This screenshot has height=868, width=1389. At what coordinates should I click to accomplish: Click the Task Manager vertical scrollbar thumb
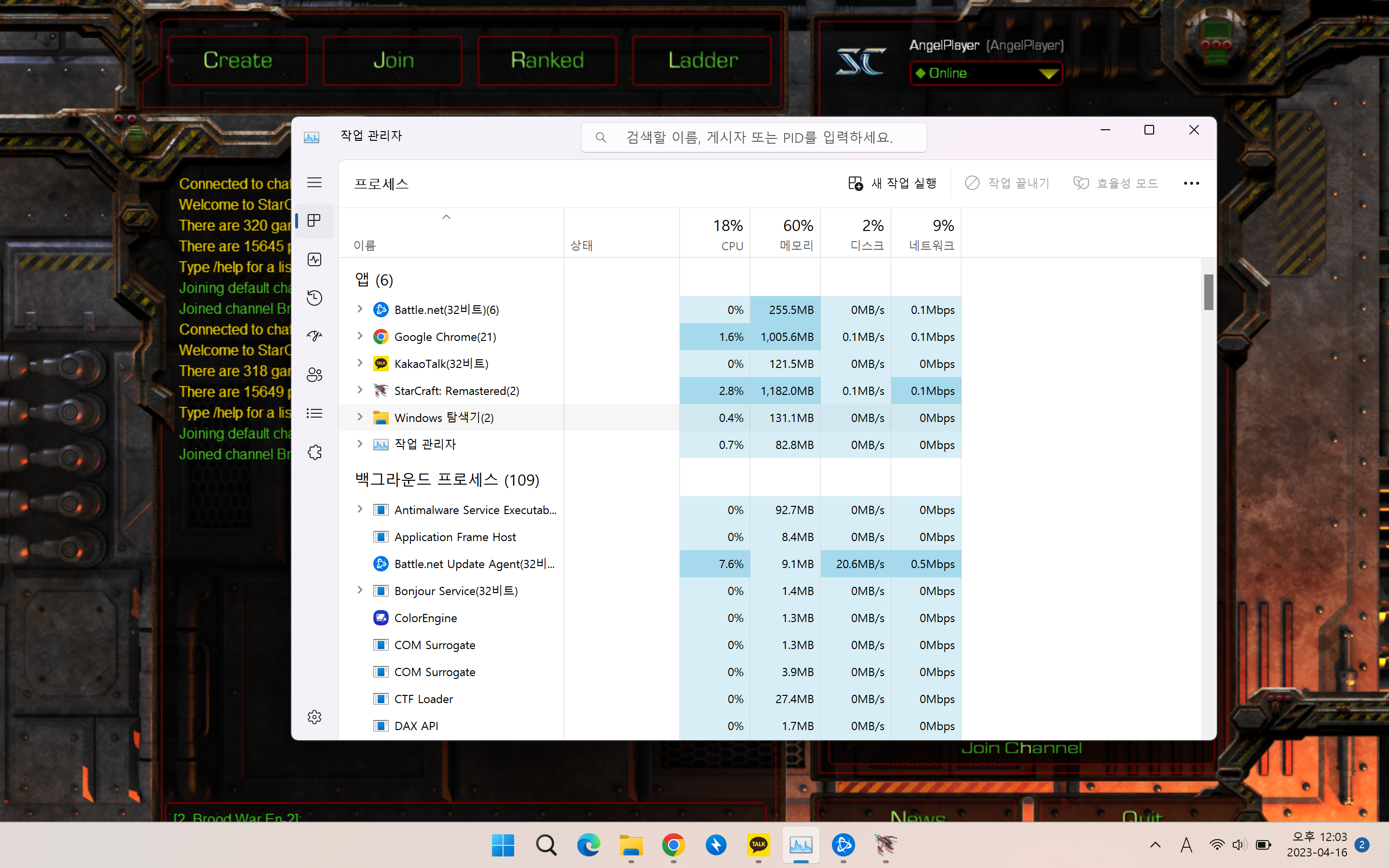pyautogui.click(x=1208, y=292)
